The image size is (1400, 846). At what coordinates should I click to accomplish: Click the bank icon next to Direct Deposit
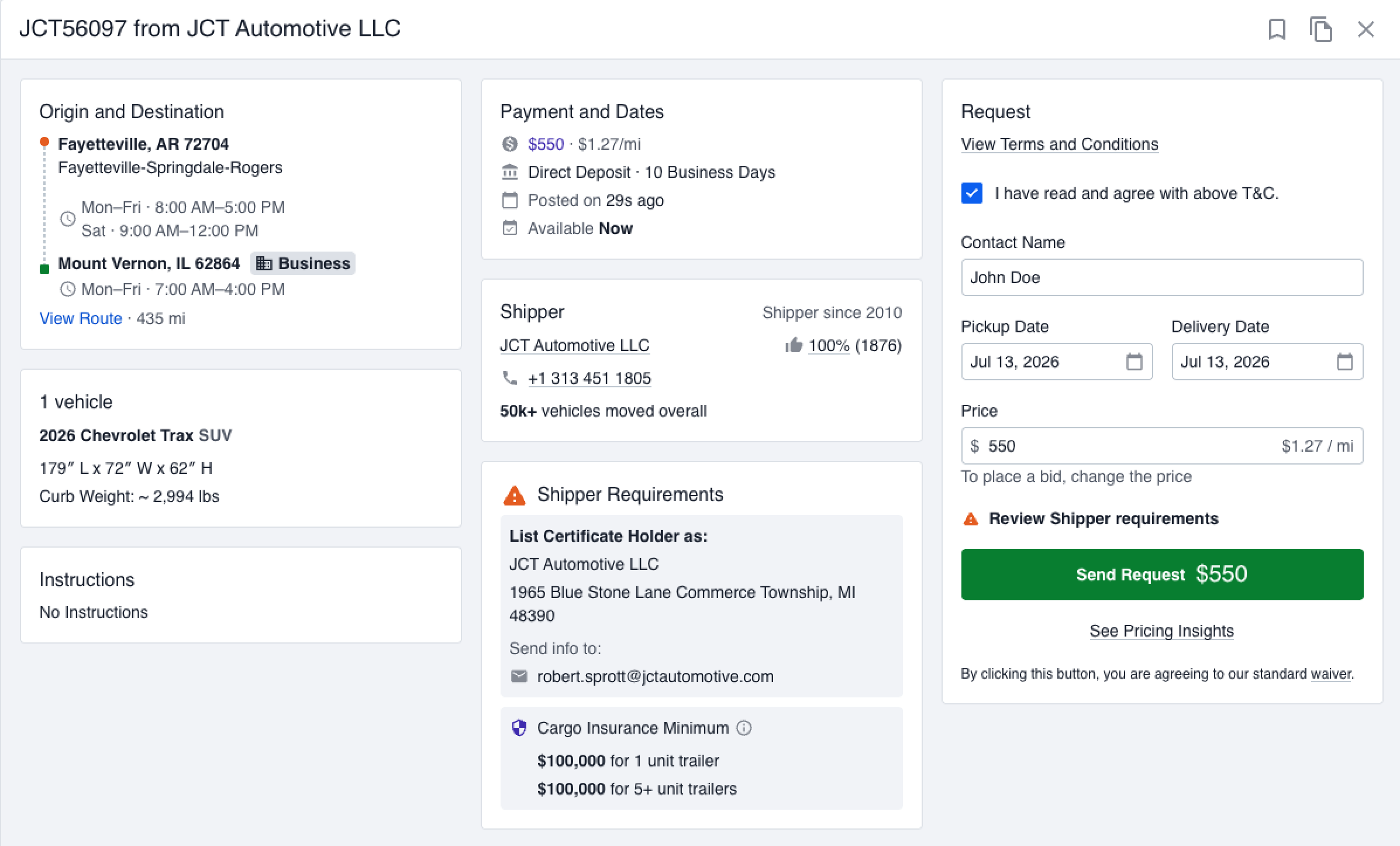(x=510, y=172)
